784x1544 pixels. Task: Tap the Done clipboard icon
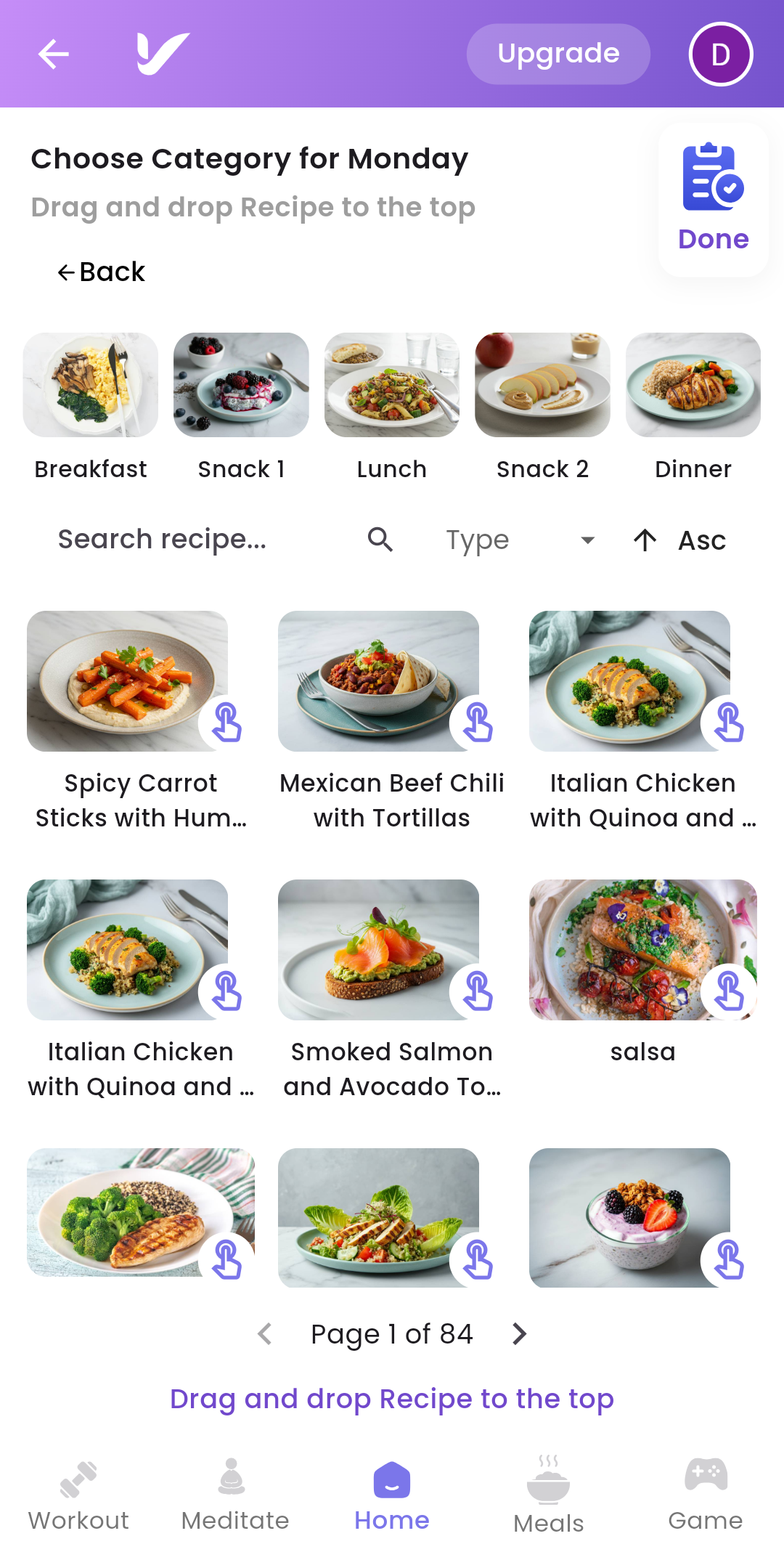click(713, 178)
